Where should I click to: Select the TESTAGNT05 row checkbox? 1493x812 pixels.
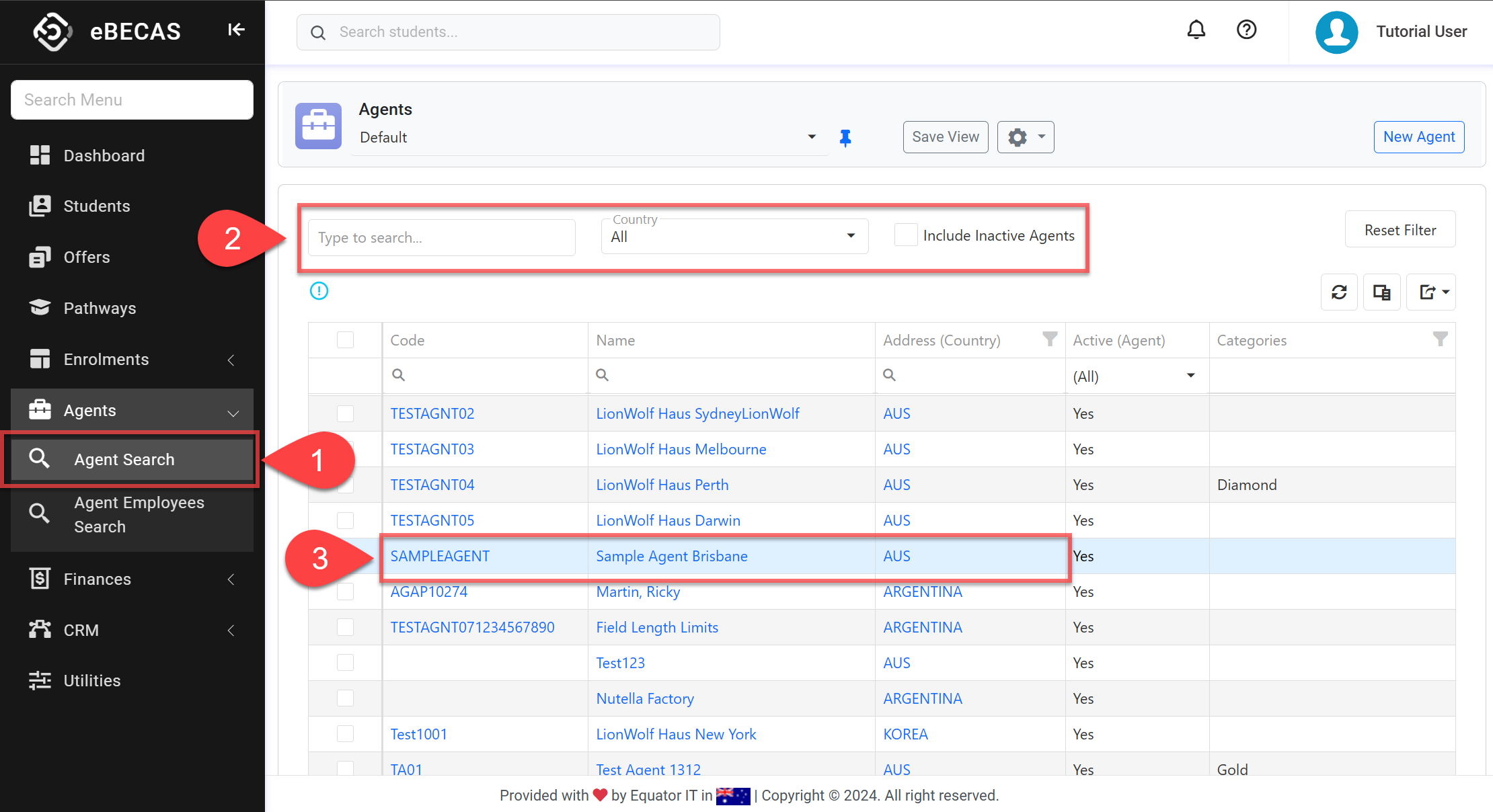(345, 520)
